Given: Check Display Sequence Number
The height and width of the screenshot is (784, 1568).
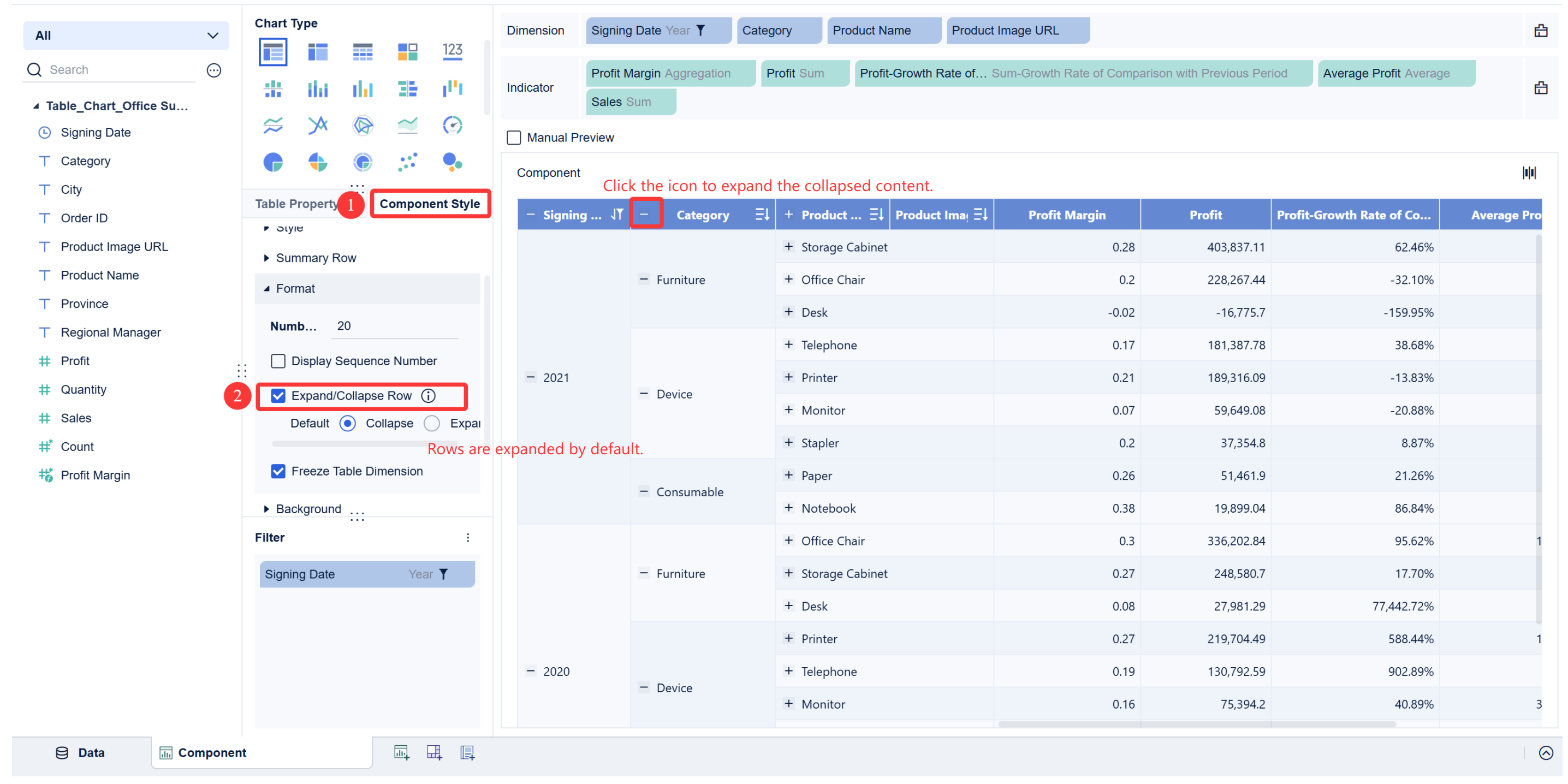Looking at the screenshot, I should click(x=278, y=361).
